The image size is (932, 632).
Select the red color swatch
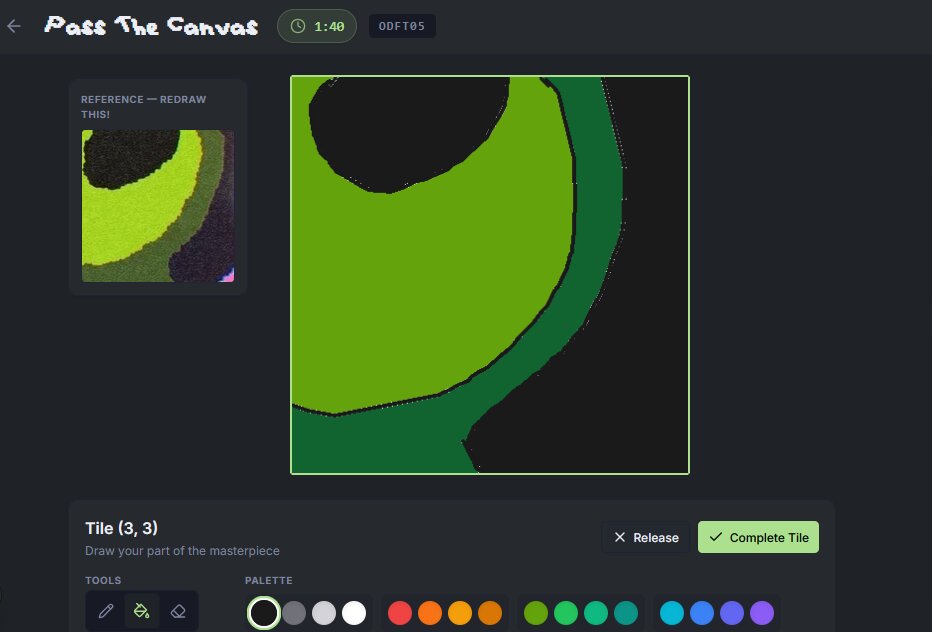pos(400,612)
